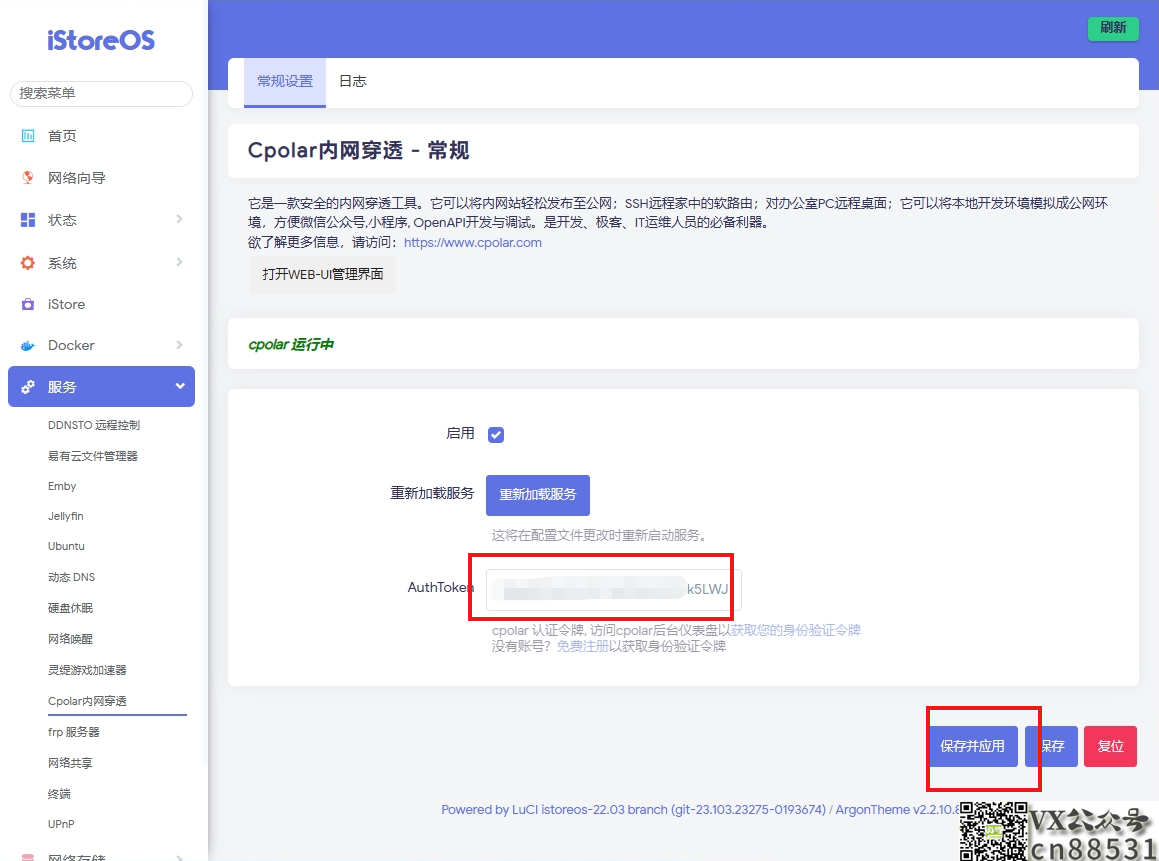This screenshot has width=1159, height=861.
Task: Expand the 系统 menu chevron
Action: [180, 262]
